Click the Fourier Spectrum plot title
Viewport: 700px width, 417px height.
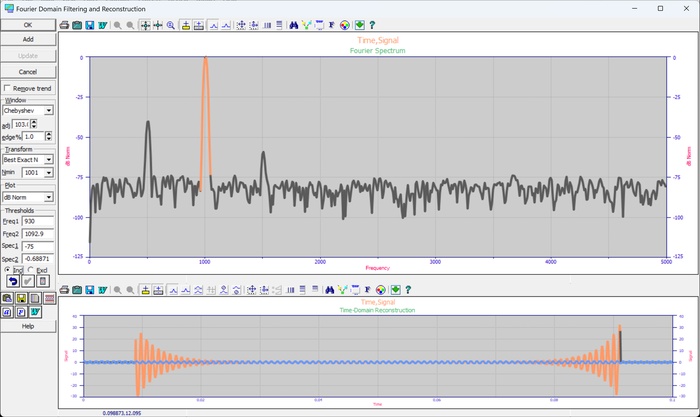coord(378,50)
